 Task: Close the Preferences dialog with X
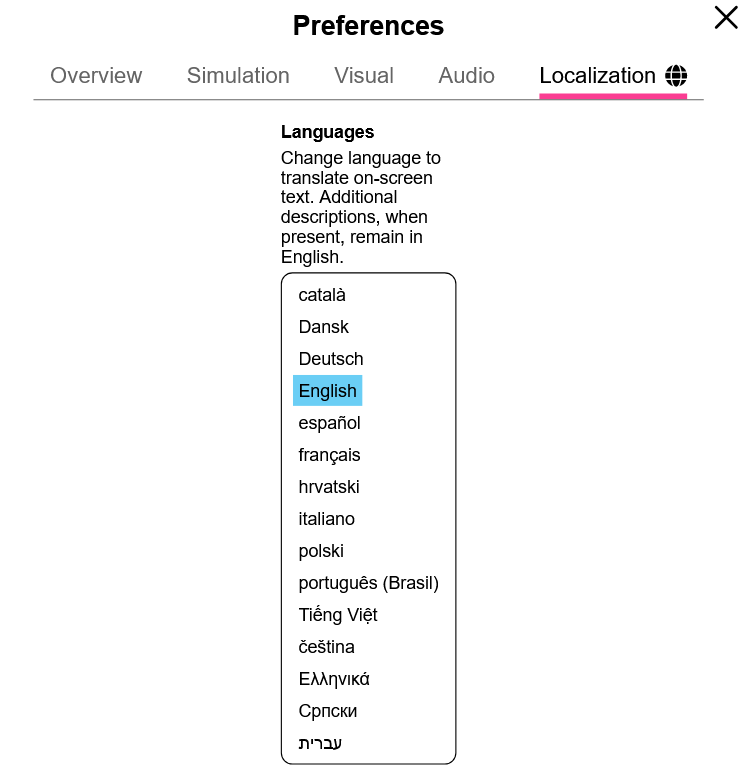coord(726,18)
